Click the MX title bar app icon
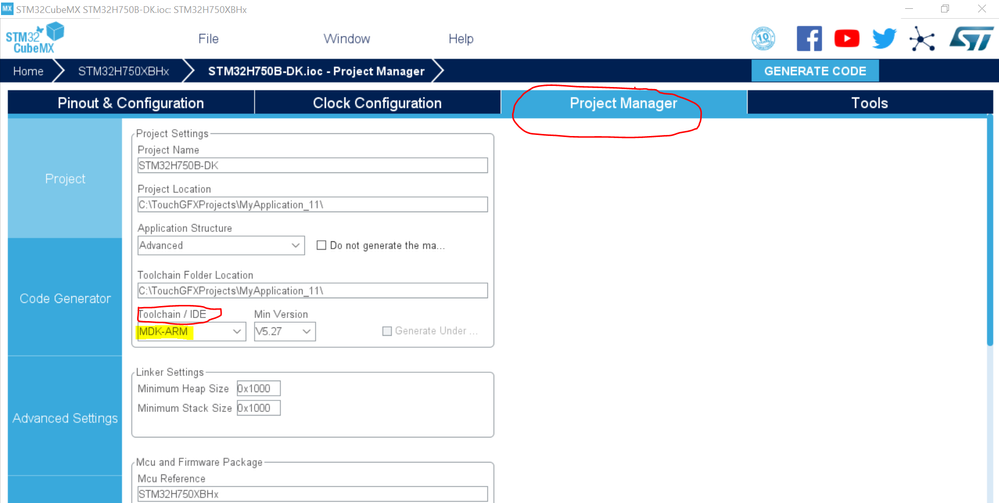 7,8
